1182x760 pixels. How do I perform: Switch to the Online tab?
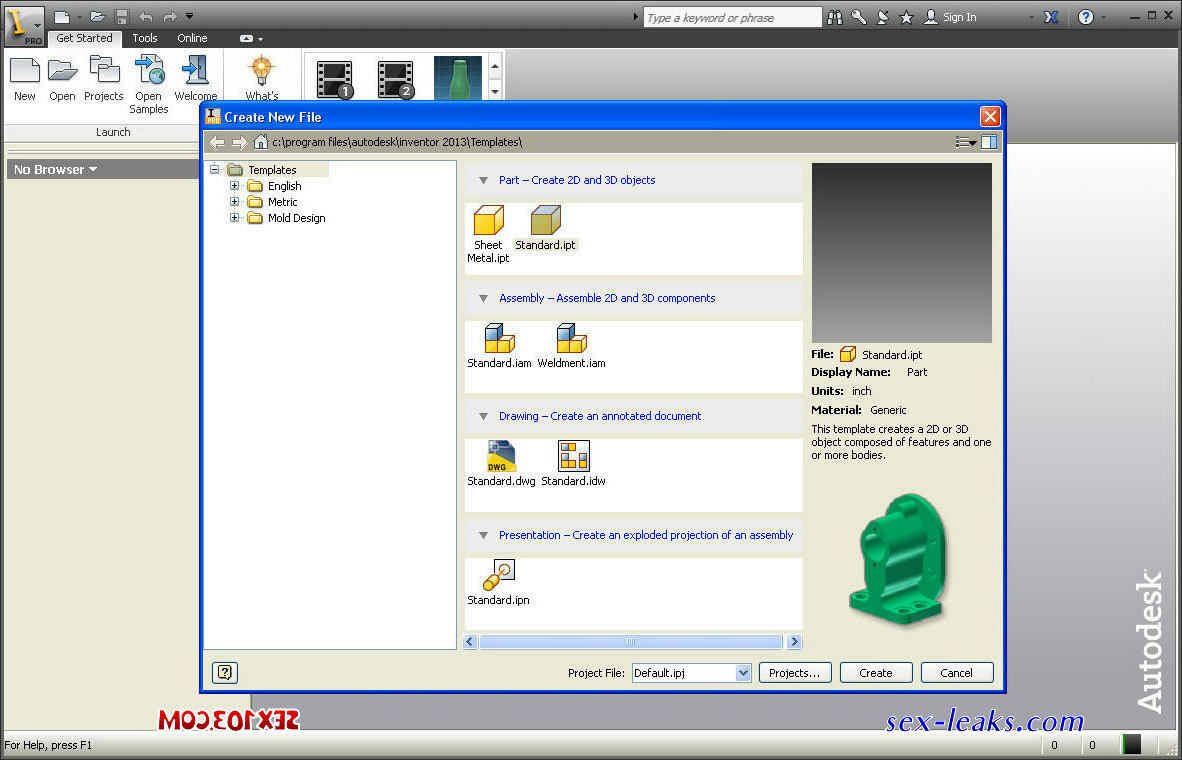pyautogui.click(x=192, y=38)
